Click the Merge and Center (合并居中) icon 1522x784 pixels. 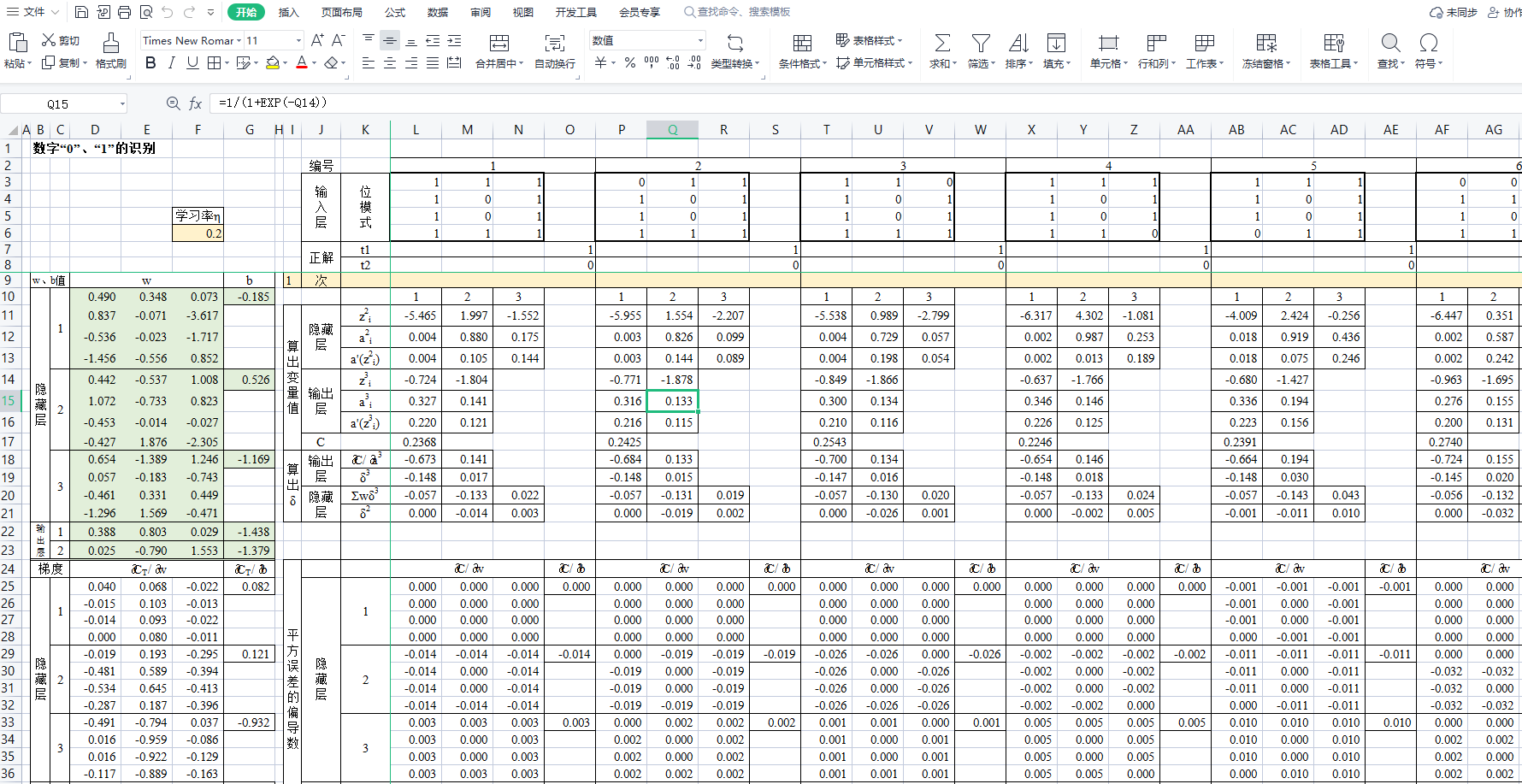499,43
